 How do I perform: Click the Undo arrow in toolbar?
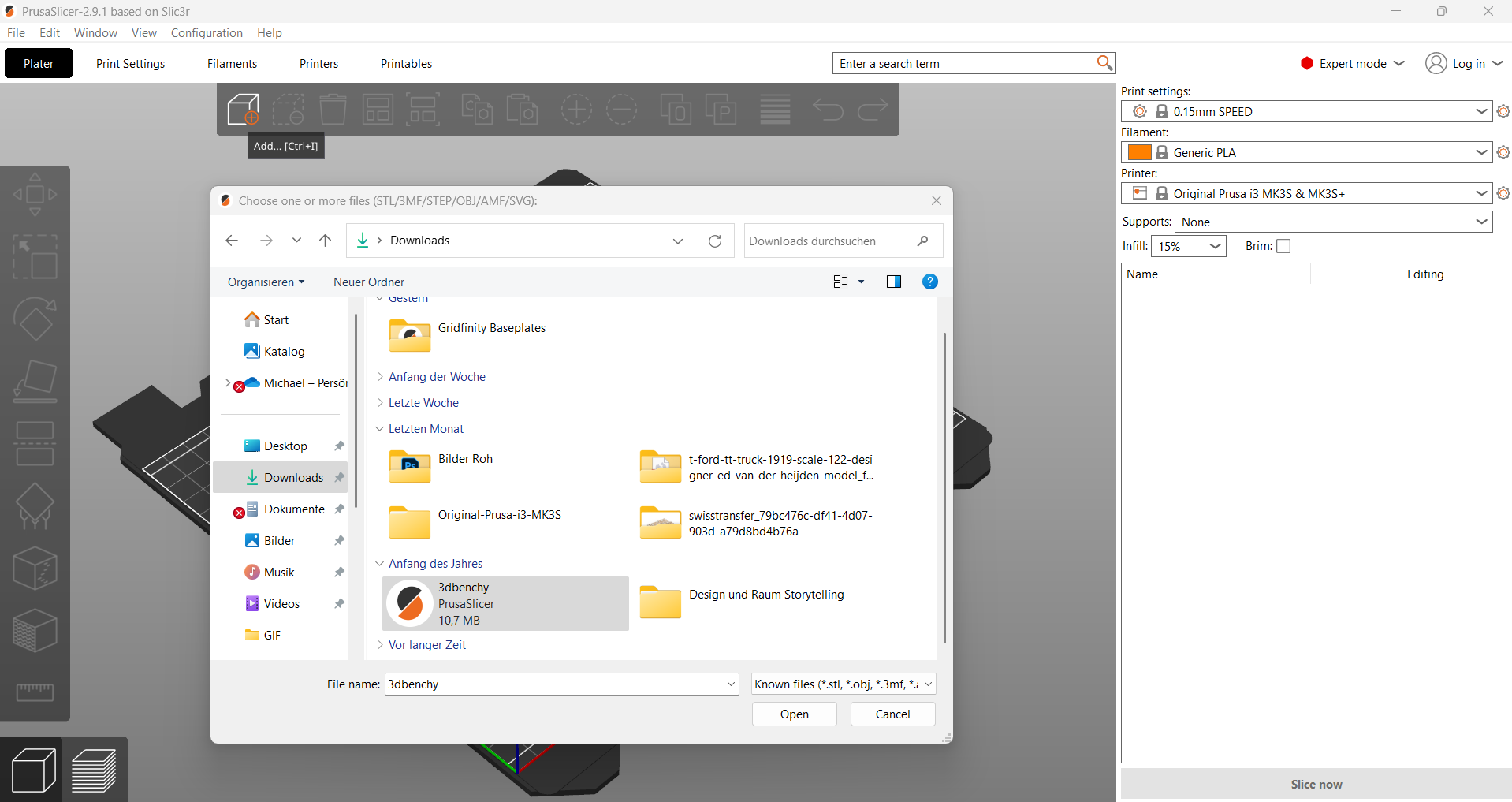point(828,109)
